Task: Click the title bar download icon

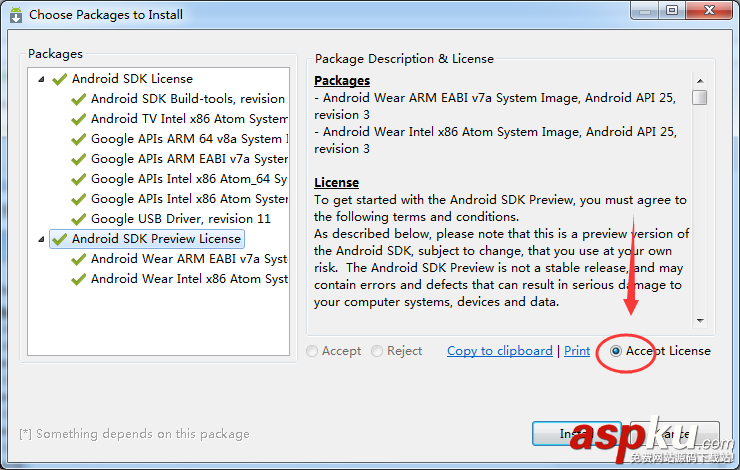Action: pyautogui.click(x=14, y=15)
